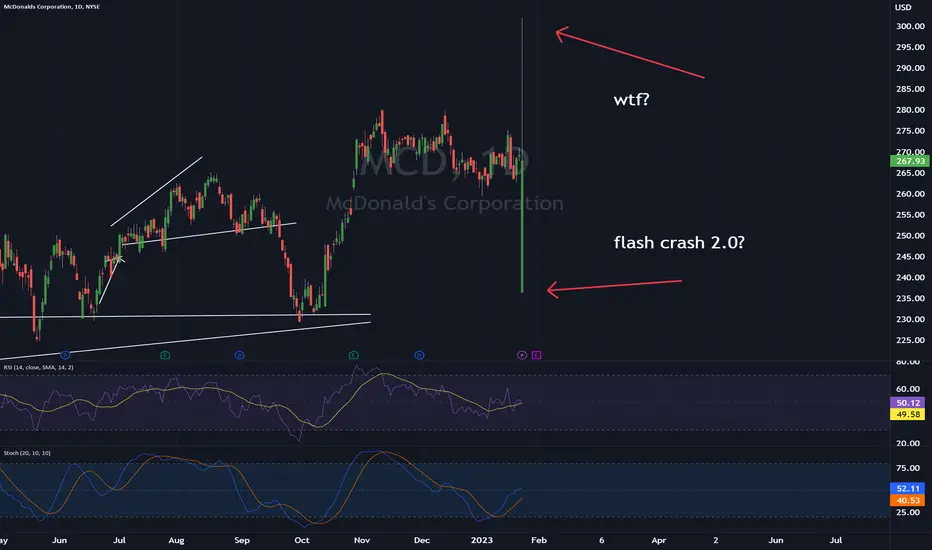This screenshot has width=932, height=550.
Task: Click the 25.00 stochastic scale label
Action: click(x=908, y=513)
